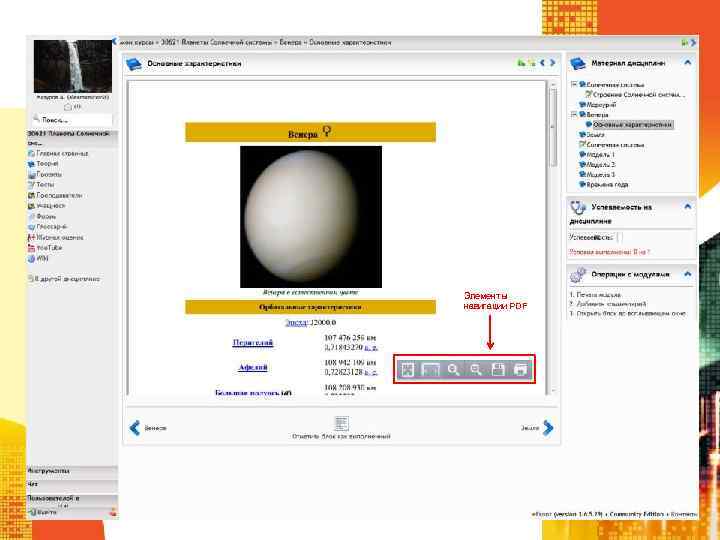Zoom in using PDF toolbar magnifier
The width and height of the screenshot is (720, 540).
pyautogui.click(x=453, y=369)
